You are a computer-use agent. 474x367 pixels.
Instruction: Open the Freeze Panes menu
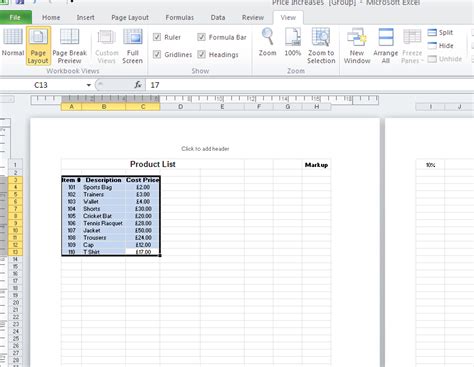(x=412, y=46)
